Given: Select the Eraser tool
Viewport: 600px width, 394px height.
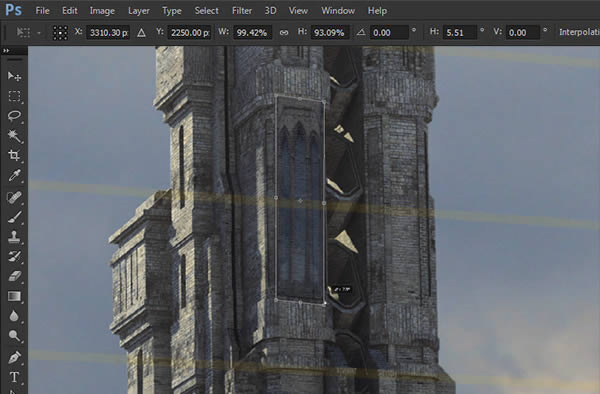Looking at the screenshot, I should [x=14, y=276].
